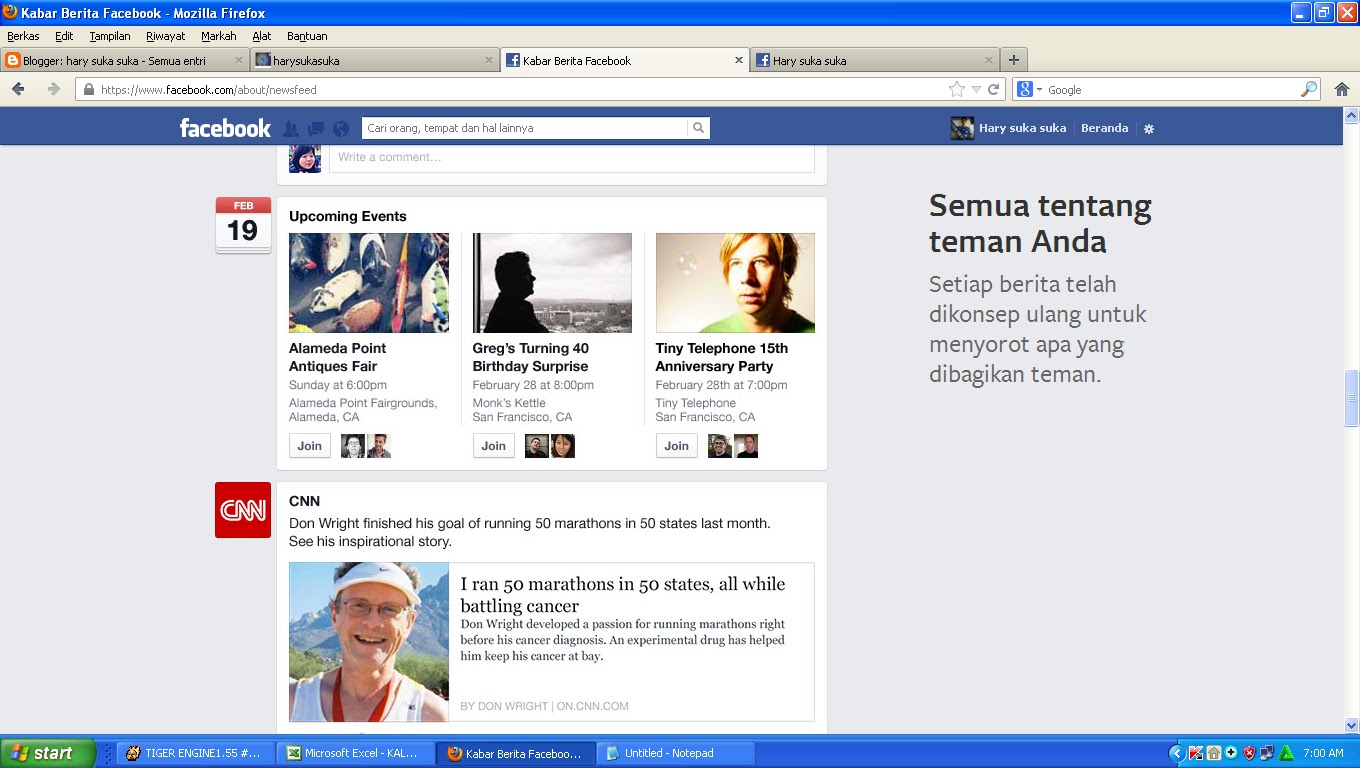Image resolution: width=1360 pixels, height=768 pixels.
Task: Join the Tiny Telephone Anniversary Party
Action: [x=677, y=446]
